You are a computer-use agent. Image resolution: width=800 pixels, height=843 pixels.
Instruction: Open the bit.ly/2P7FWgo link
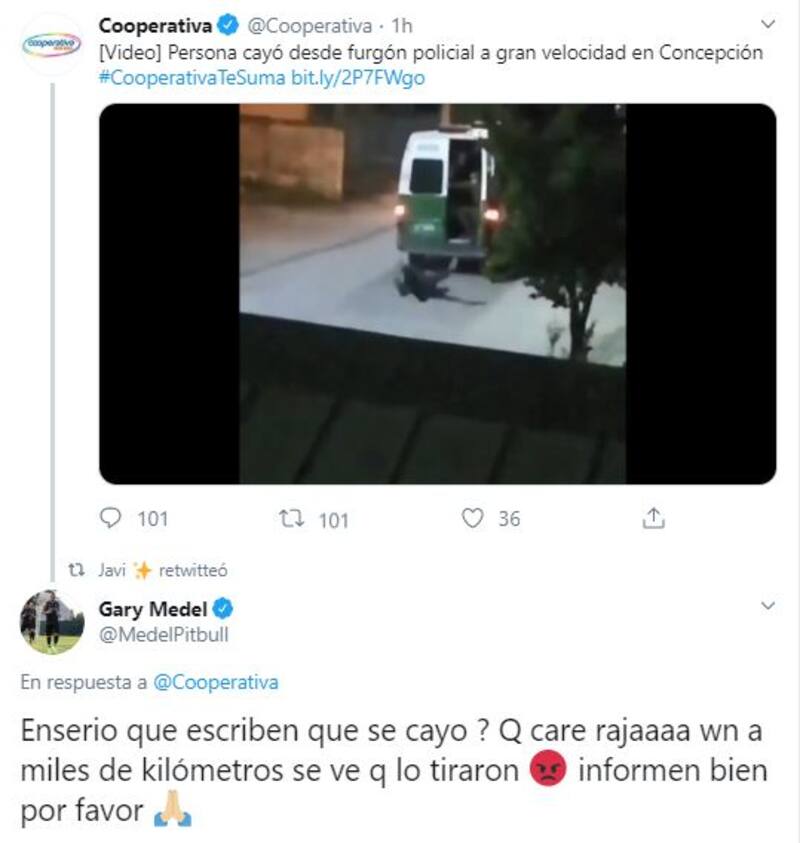coord(358,78)
